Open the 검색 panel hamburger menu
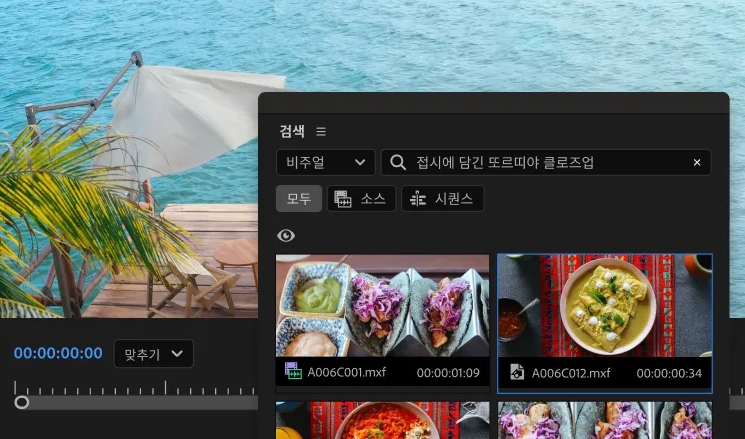 click(x=321, y=132)
